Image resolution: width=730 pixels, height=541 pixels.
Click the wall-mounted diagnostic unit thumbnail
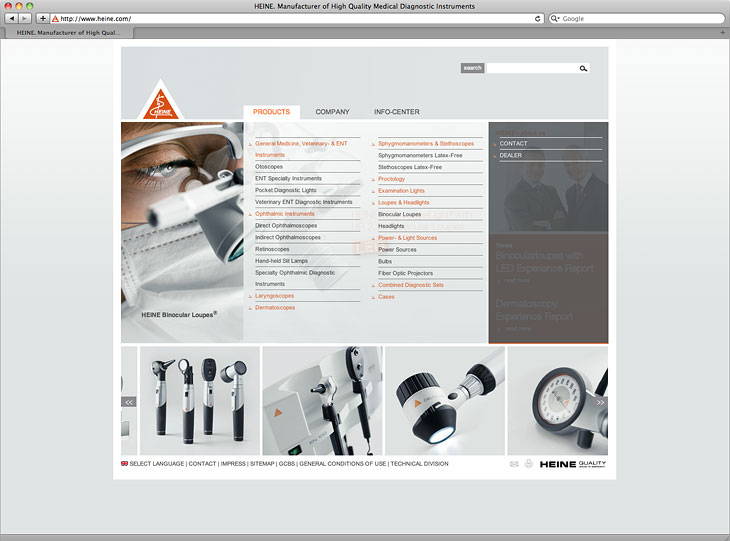pos(322,400)
